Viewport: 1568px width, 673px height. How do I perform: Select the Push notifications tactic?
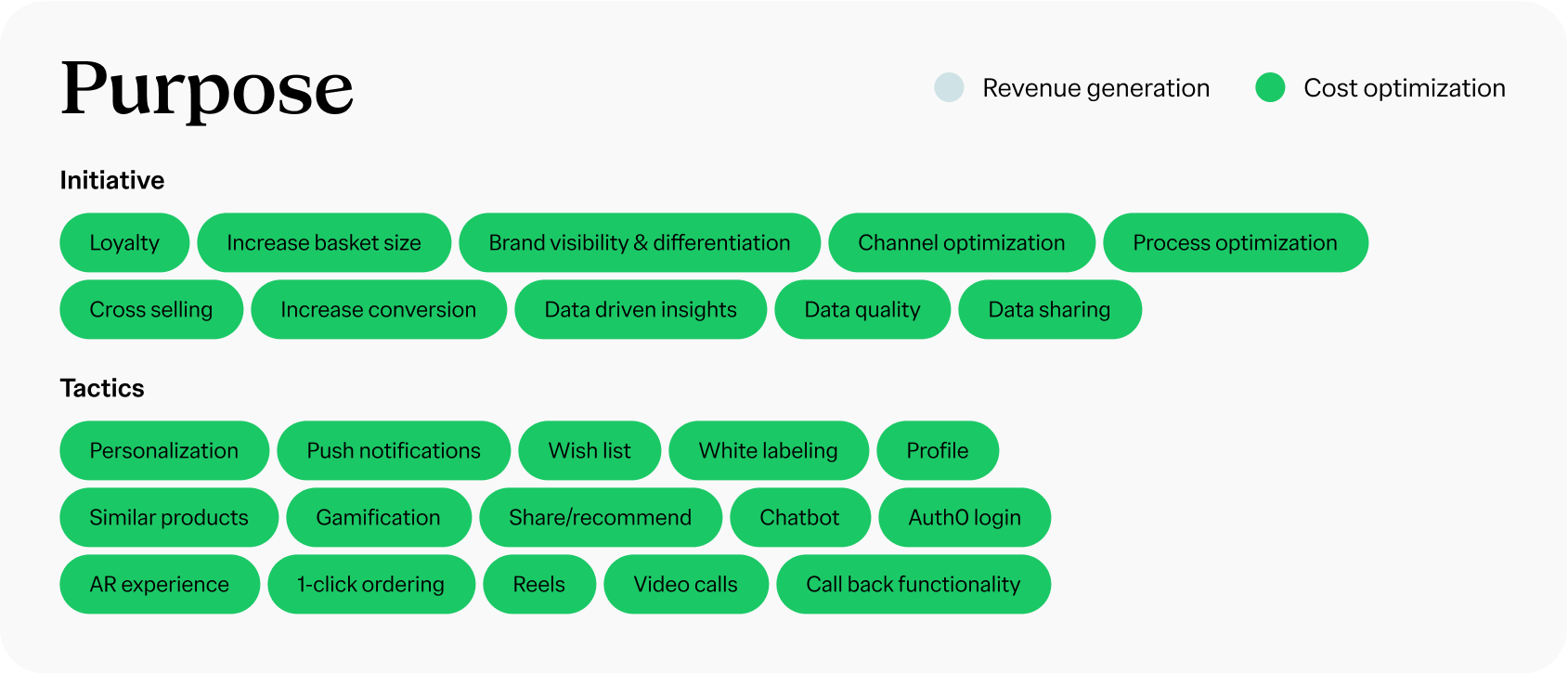394,451
